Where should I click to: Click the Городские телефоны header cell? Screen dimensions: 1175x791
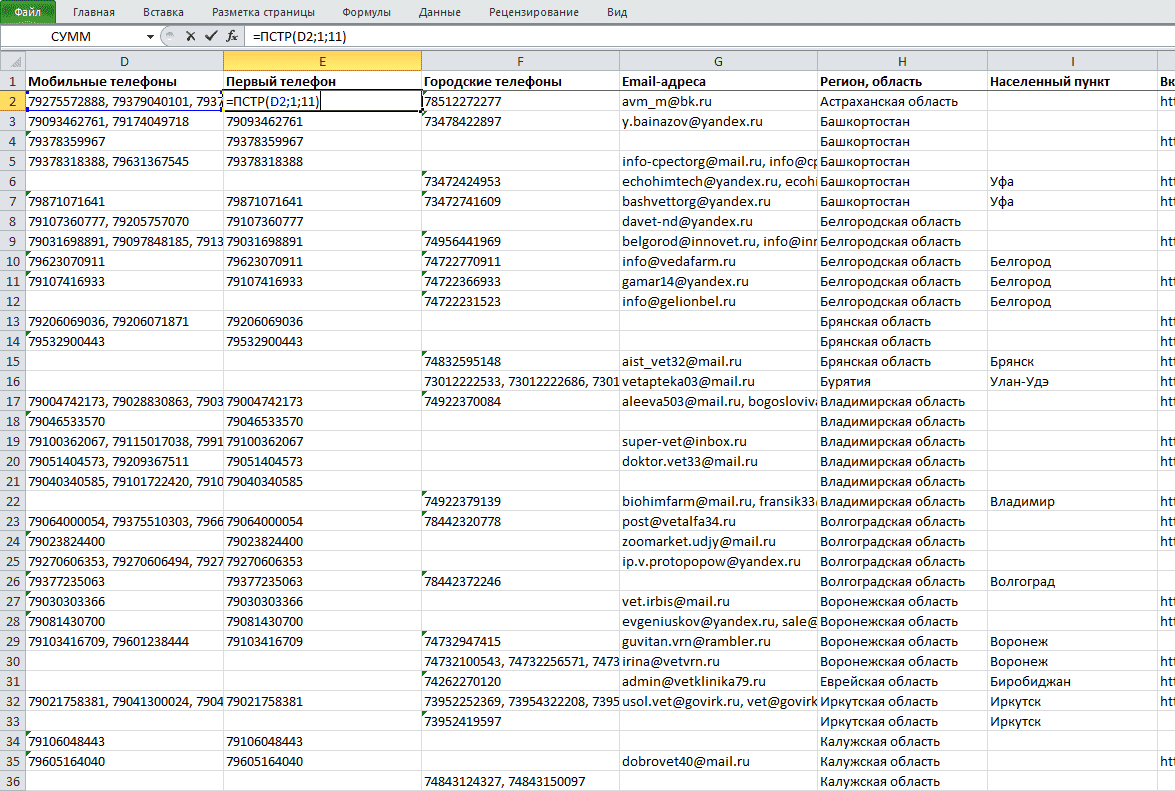click(520, 81)
